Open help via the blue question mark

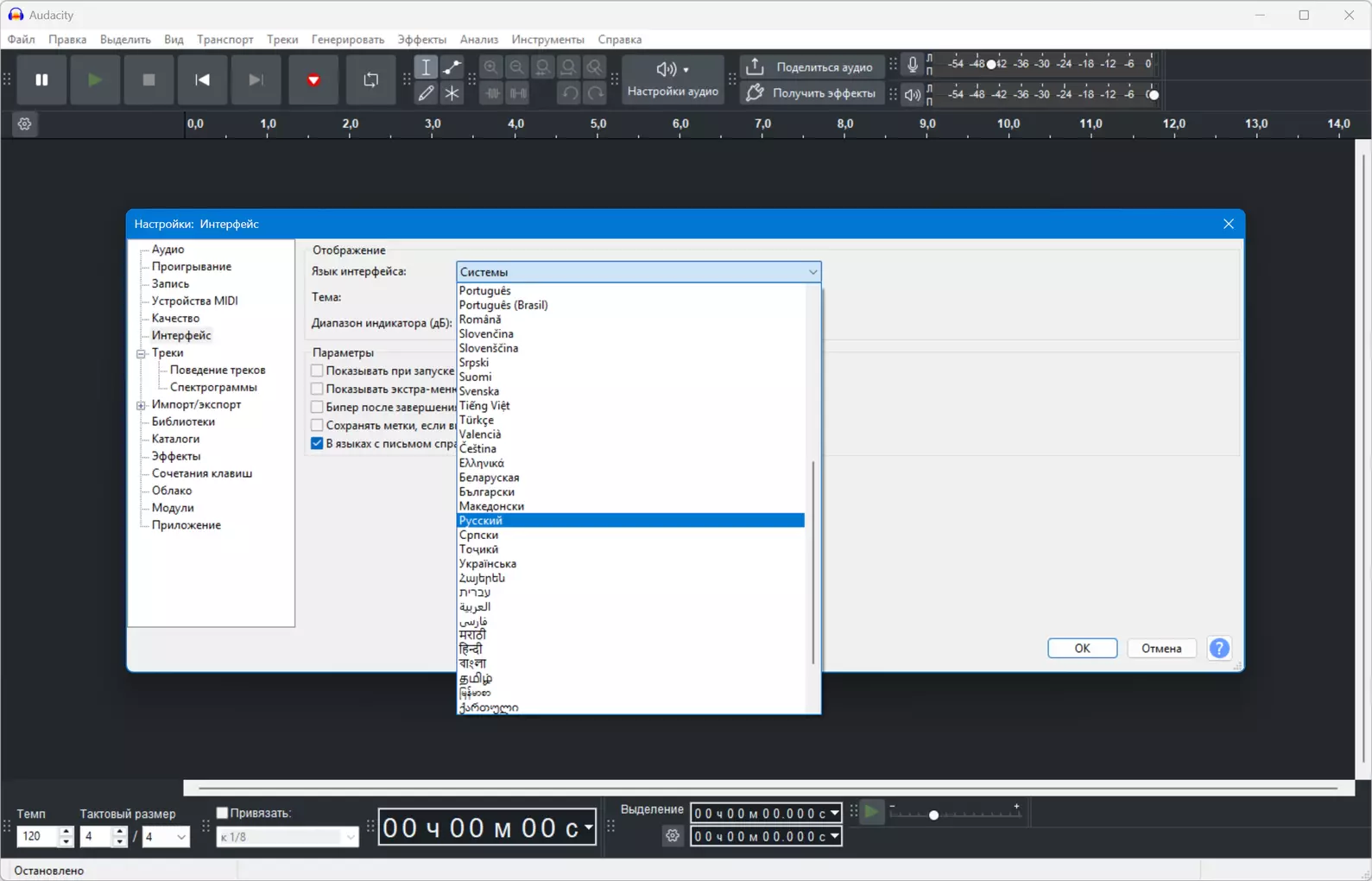(x=1219, y=648)
